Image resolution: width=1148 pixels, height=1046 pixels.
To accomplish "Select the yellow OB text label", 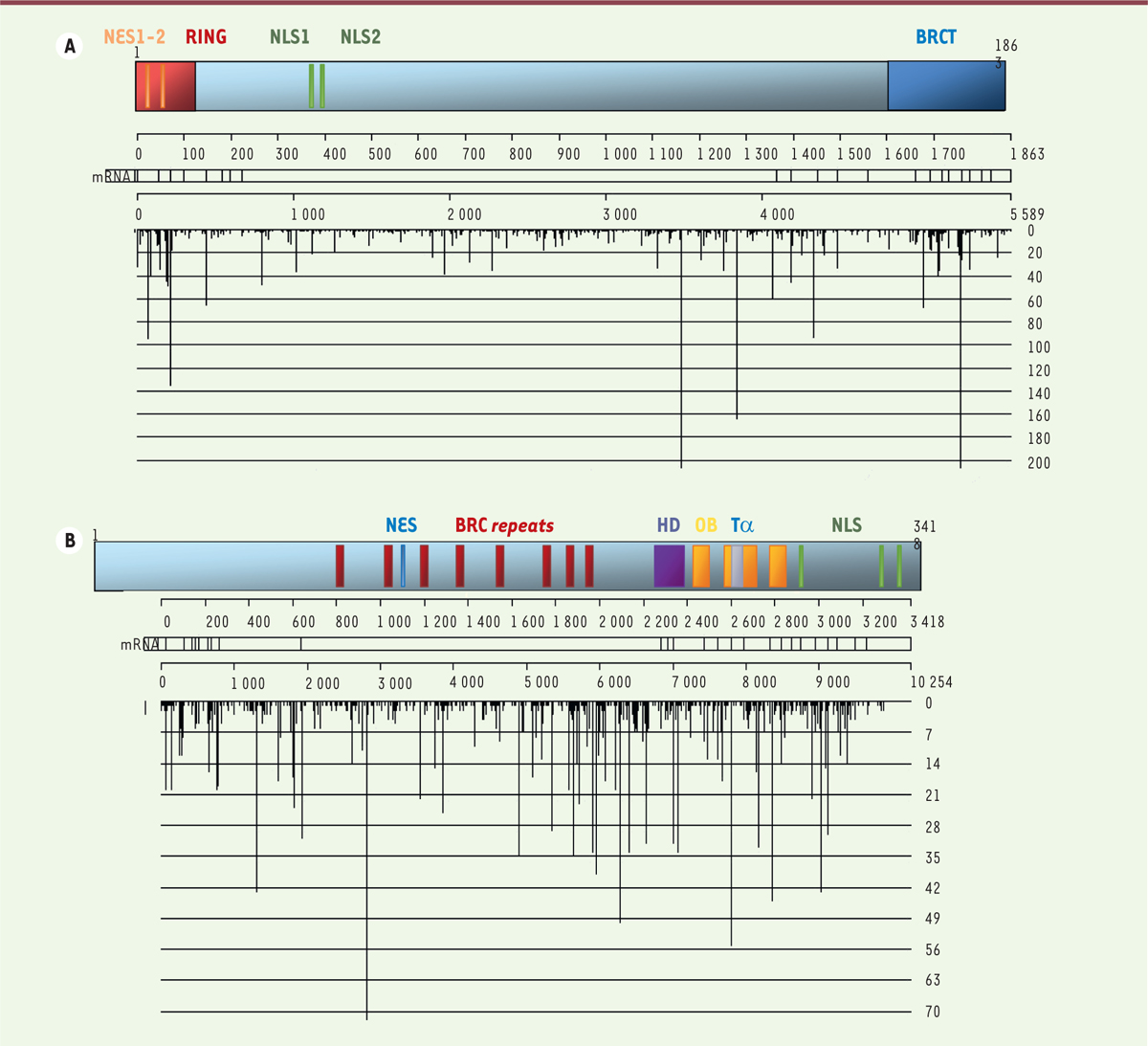I will (x=706, y=525).
